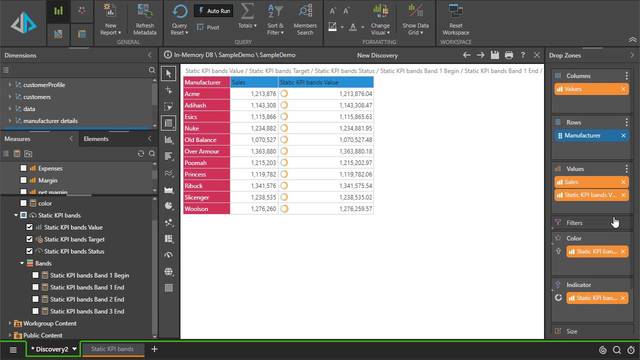Go forward with the redo arrow
The width and height of the screenshot is (640, 360).
point(480,55)
